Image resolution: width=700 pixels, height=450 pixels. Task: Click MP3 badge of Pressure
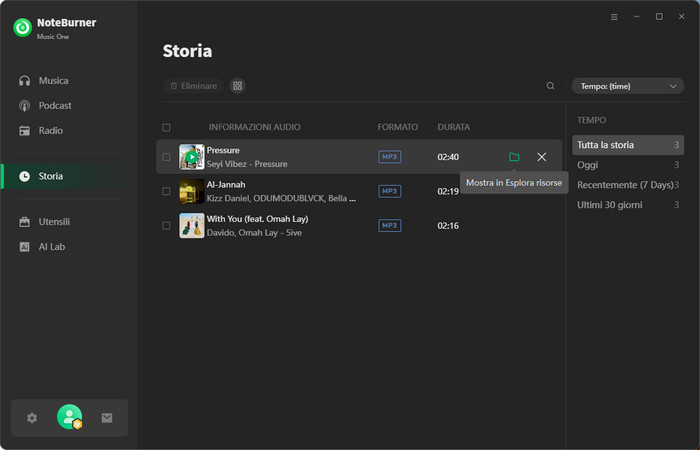[x=390, y=157]
